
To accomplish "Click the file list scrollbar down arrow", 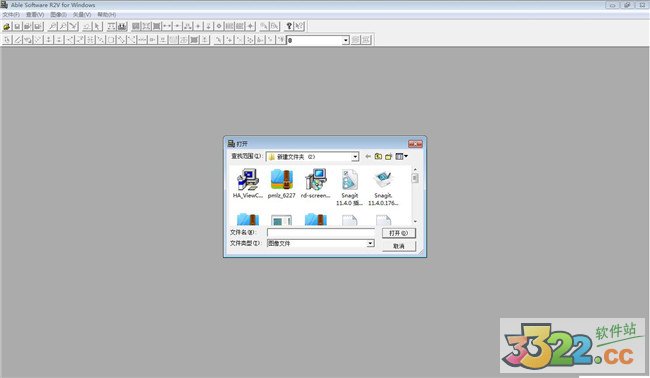I will [415, 221].
